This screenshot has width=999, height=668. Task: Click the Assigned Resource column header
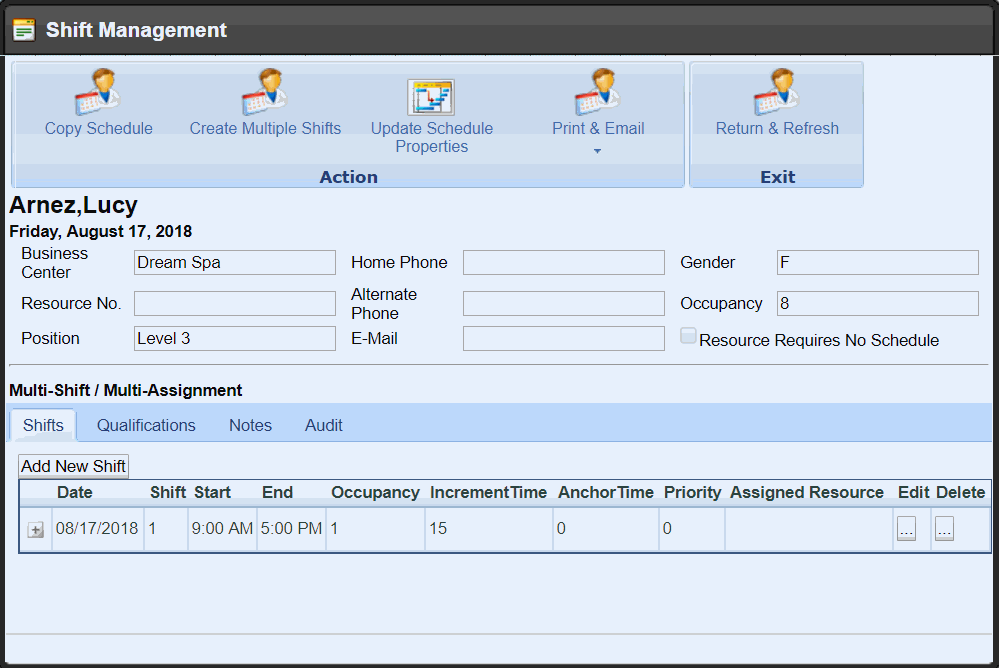click(807, 492)
